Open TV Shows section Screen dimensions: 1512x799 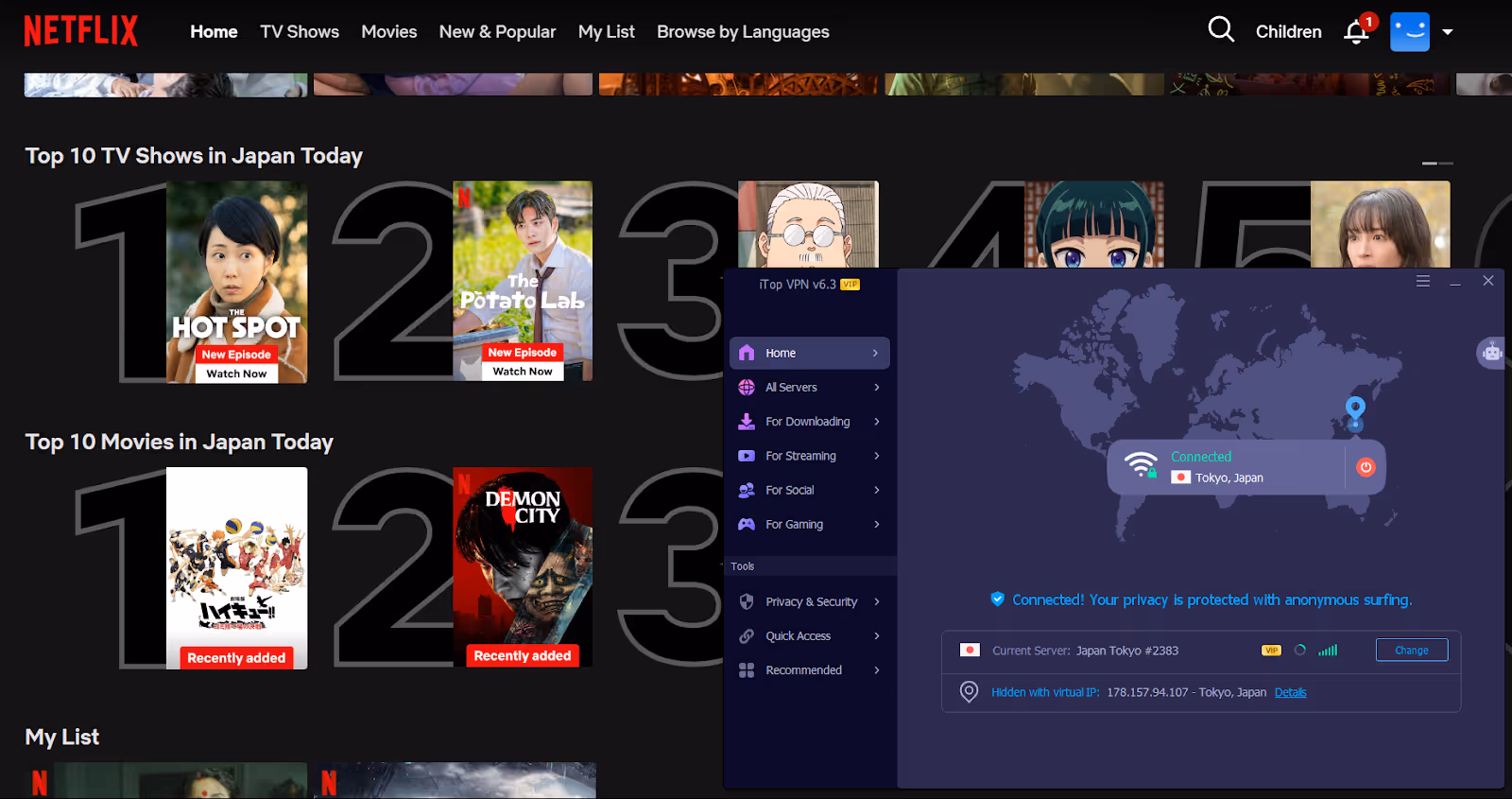(x=300, y=31)
